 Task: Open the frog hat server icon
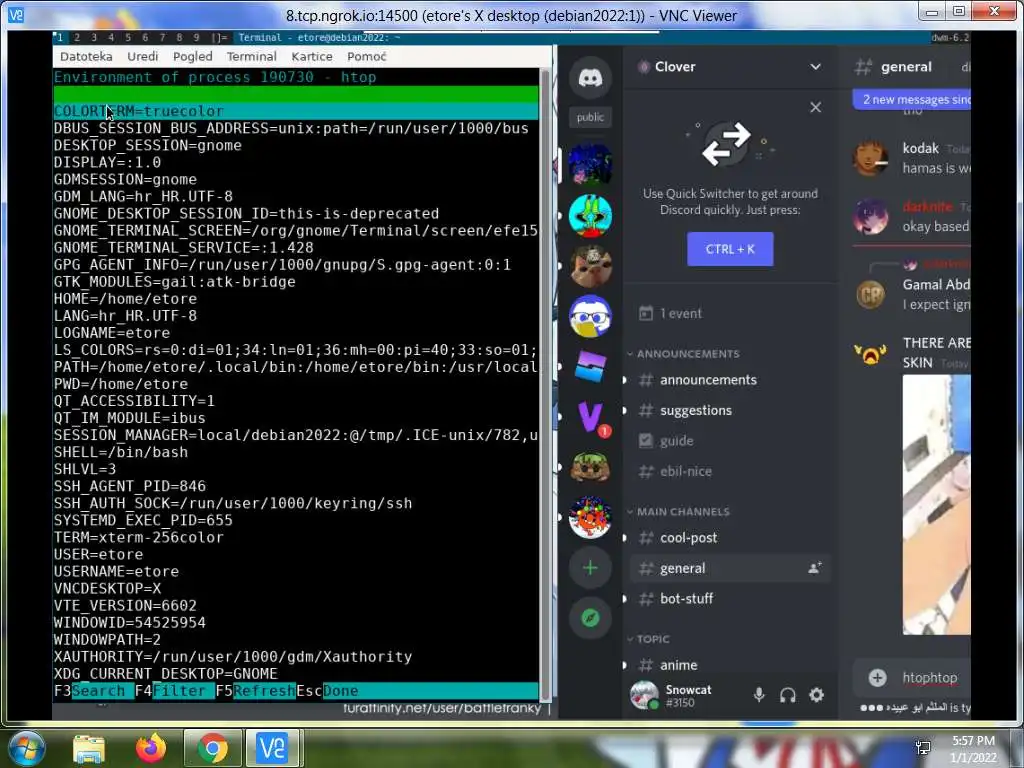[590, 467]
